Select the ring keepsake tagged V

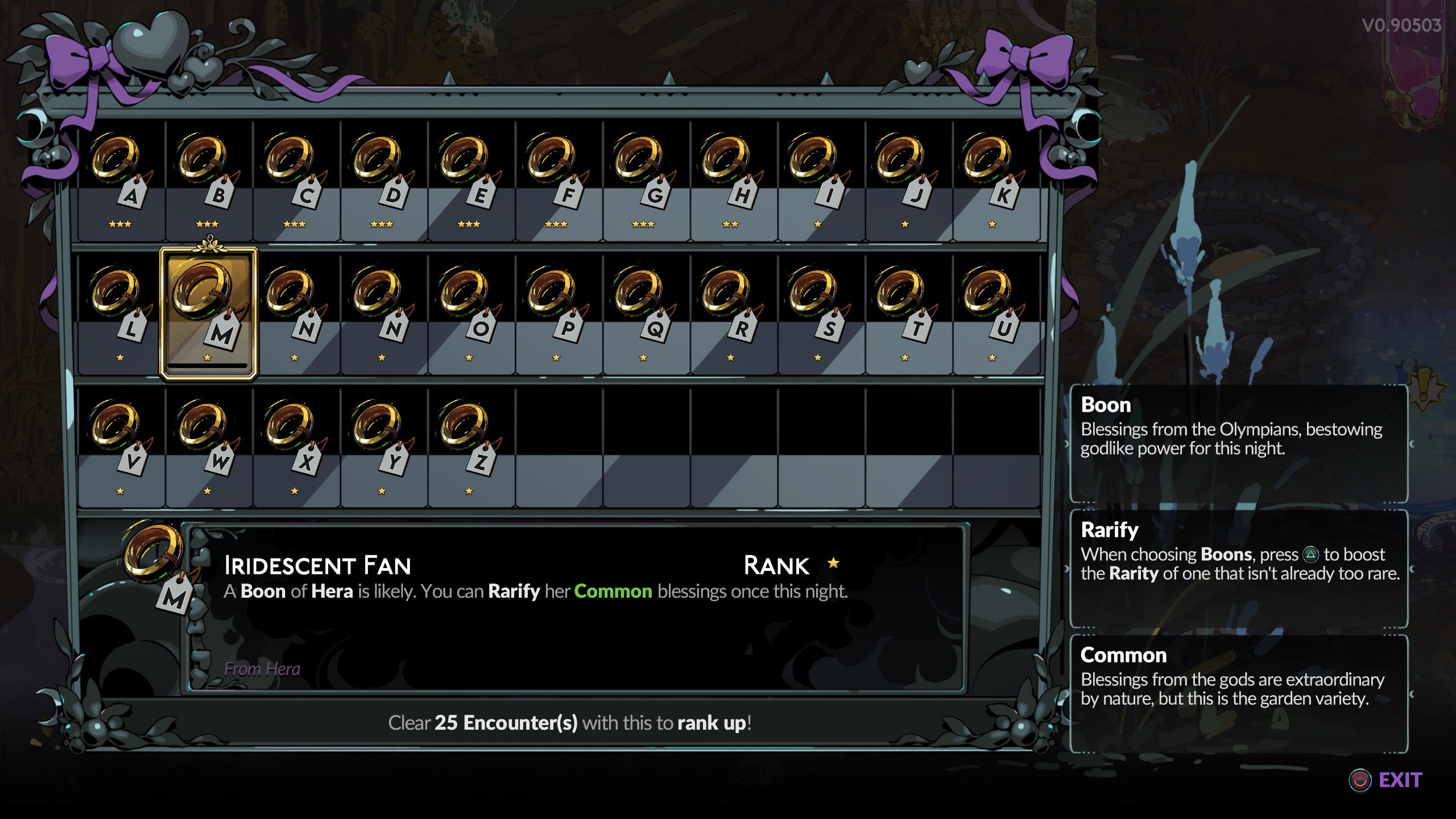(x=121, y=447)
